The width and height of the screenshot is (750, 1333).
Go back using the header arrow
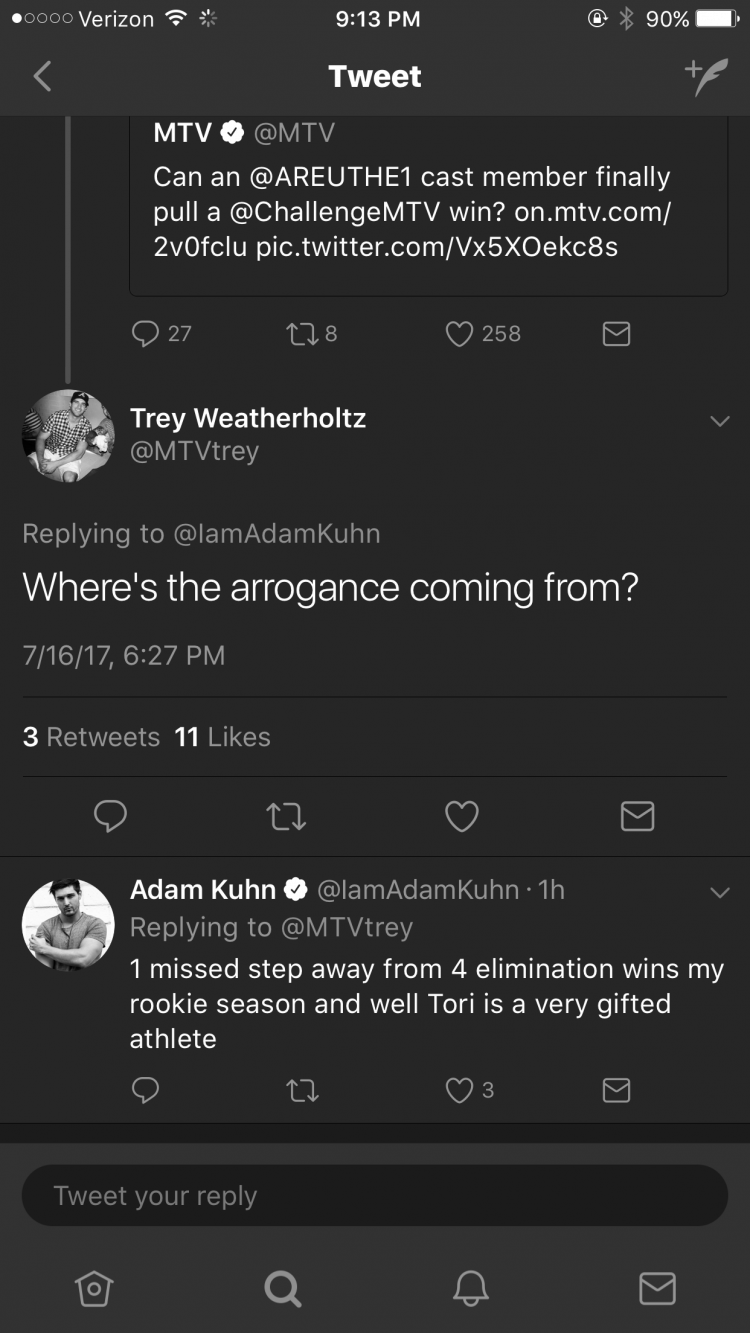[42, 76]
